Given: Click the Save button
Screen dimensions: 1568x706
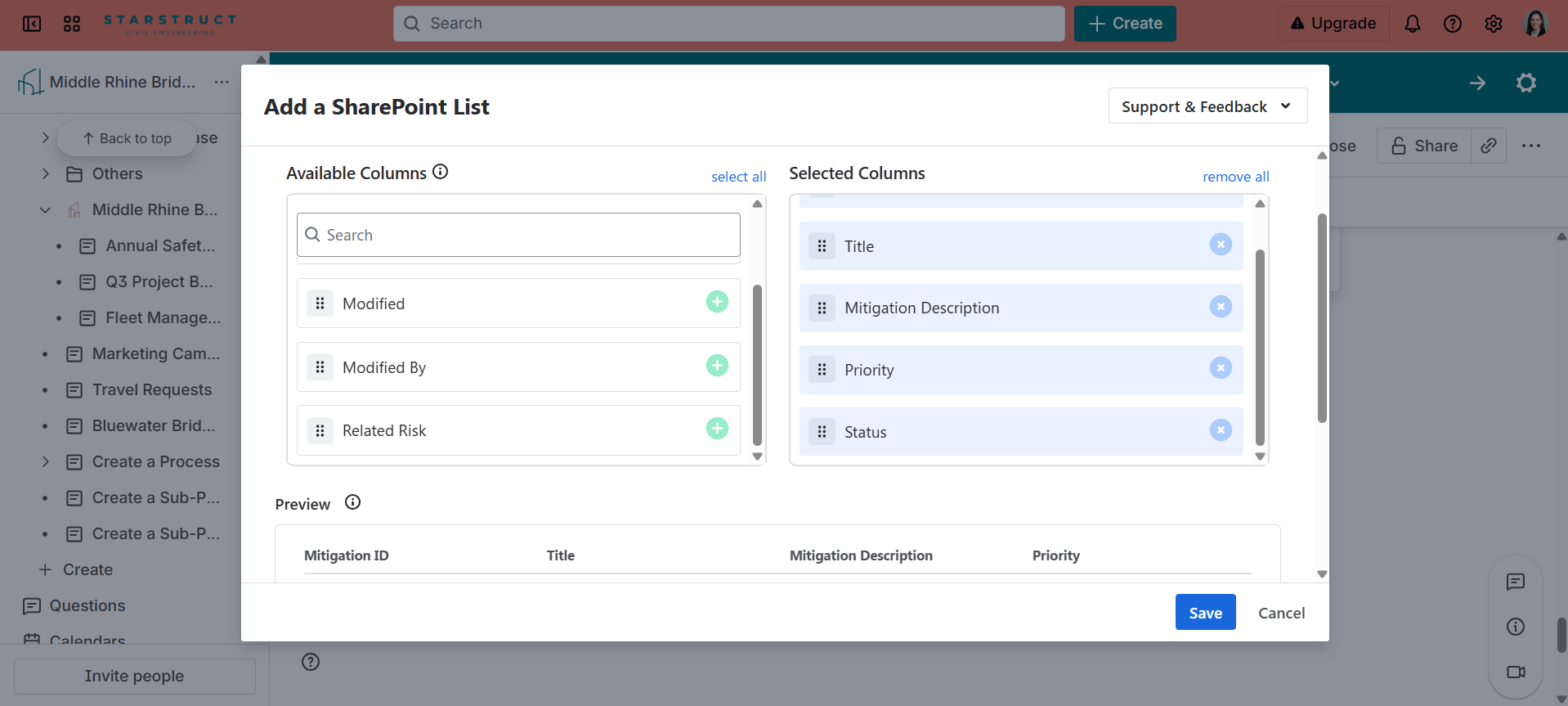Looking at the screenshot, I should [1205, 613].
